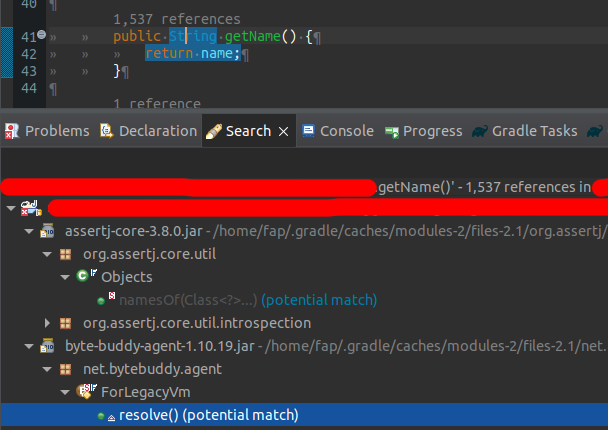The image size is (608, 430).
Task: Show the Progress tab
Action: click(423, 131)
